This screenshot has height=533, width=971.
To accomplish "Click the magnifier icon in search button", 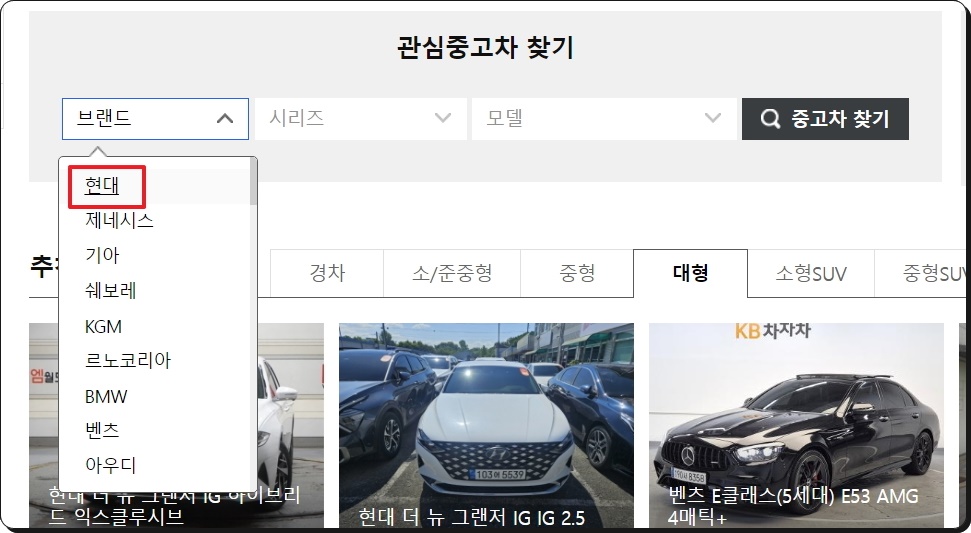I will [x=770, y=119].
